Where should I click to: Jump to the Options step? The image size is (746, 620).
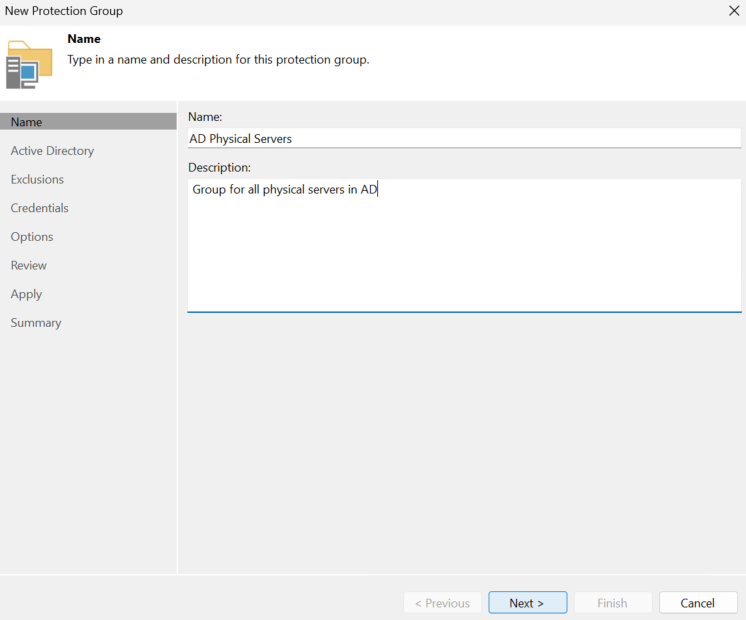[32, 237]
